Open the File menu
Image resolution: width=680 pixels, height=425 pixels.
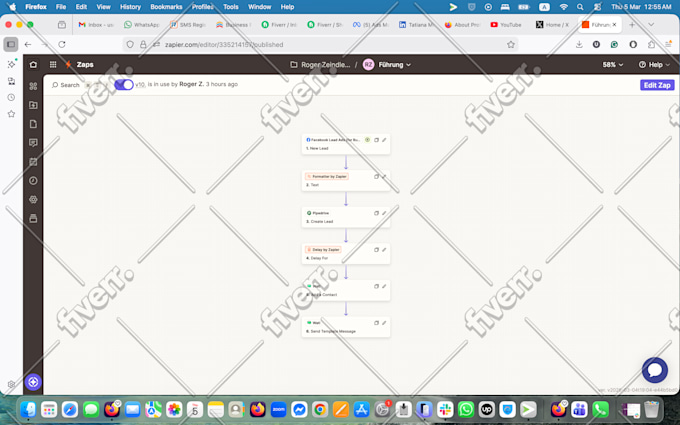(x=61, y=7)
